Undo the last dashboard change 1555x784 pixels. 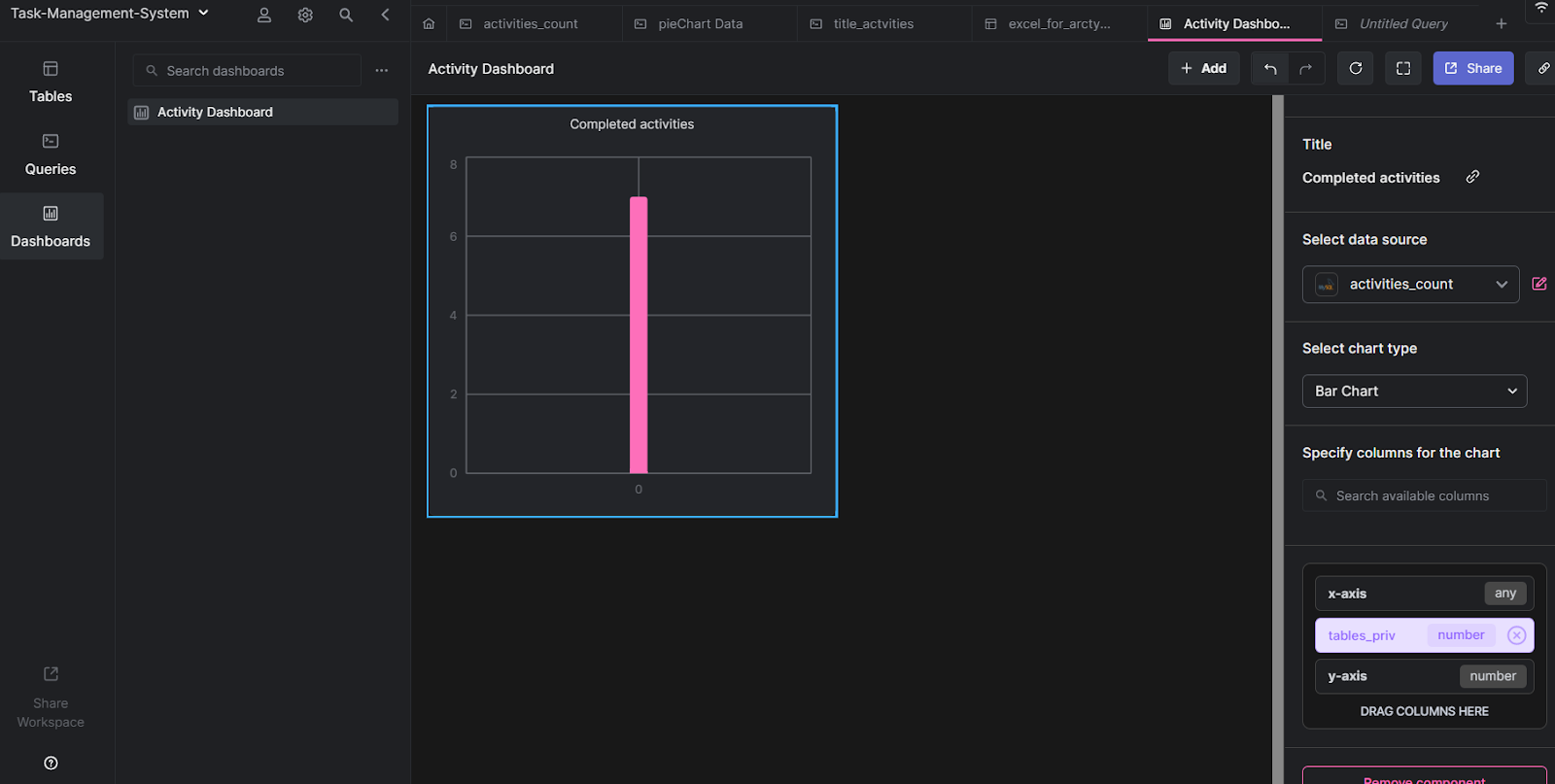[1270, 68]
